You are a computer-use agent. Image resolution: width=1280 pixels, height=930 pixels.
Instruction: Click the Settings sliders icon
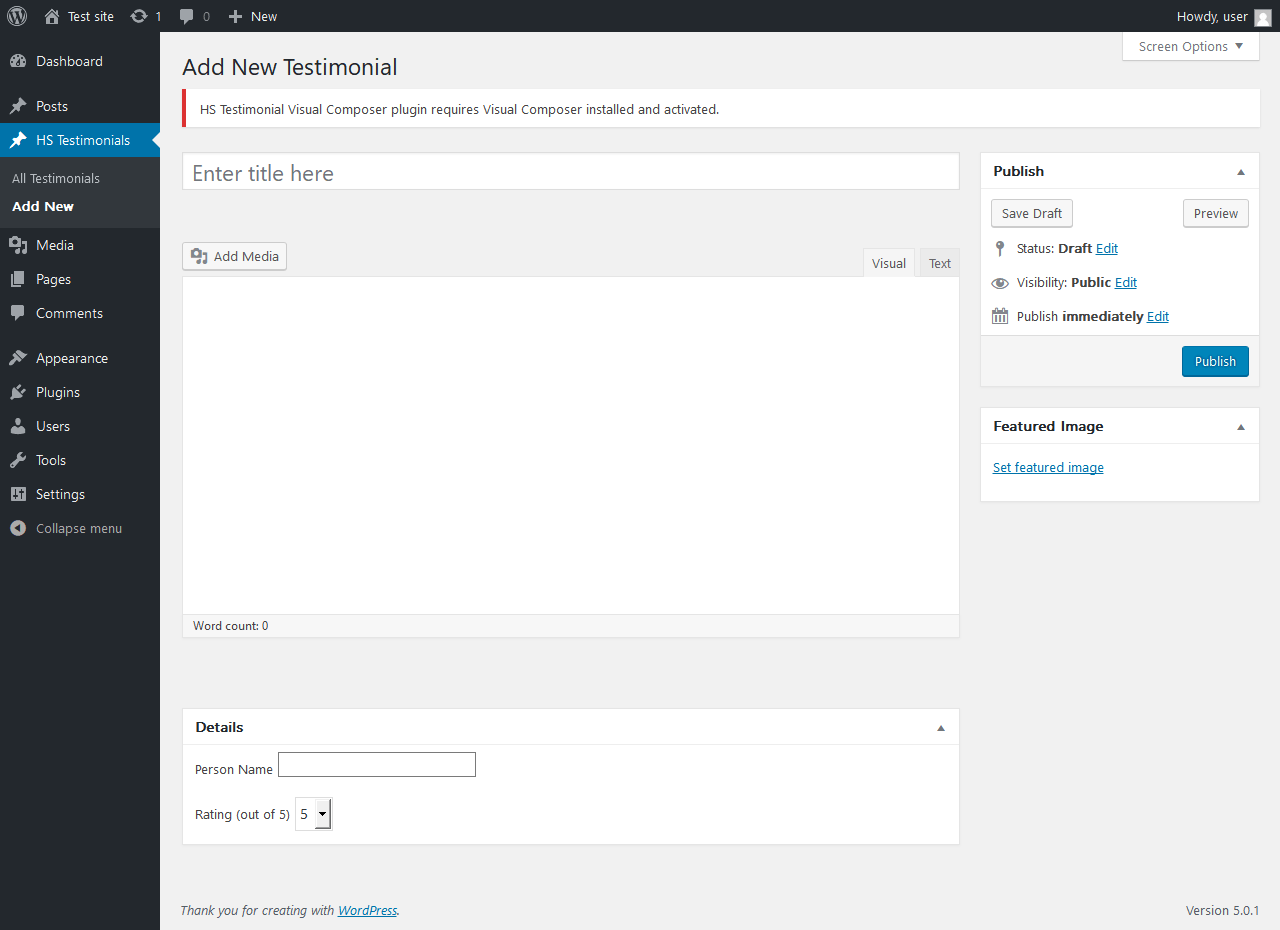(18, 494)
